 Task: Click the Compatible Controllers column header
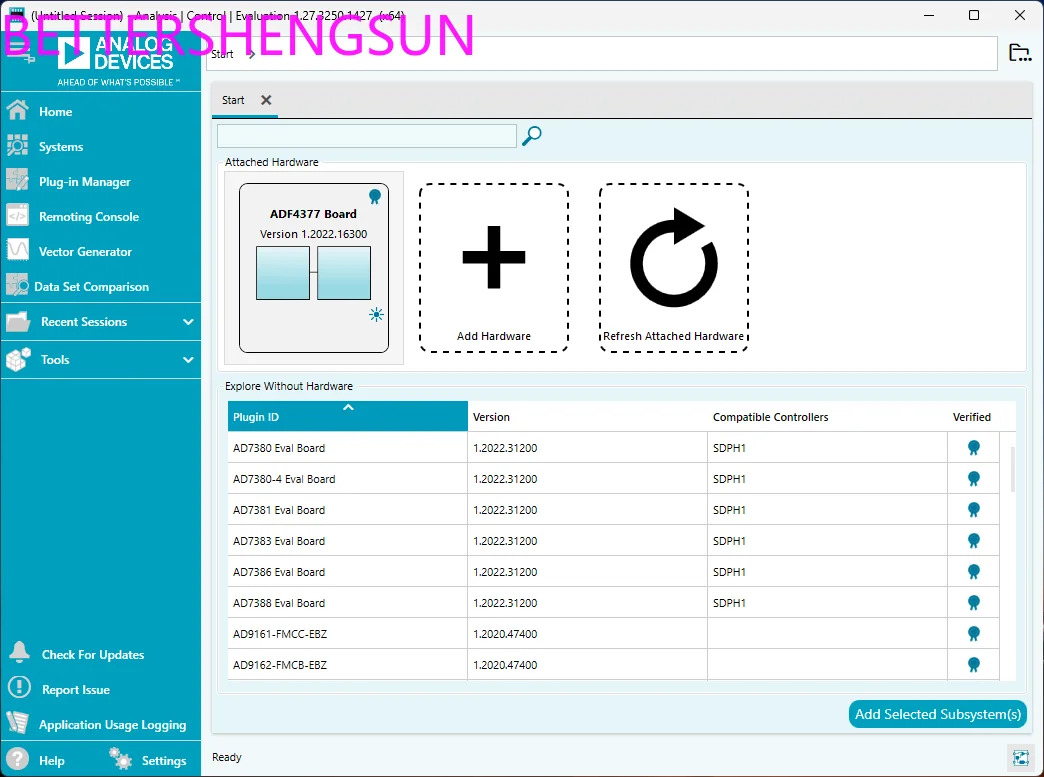(827, 416)
